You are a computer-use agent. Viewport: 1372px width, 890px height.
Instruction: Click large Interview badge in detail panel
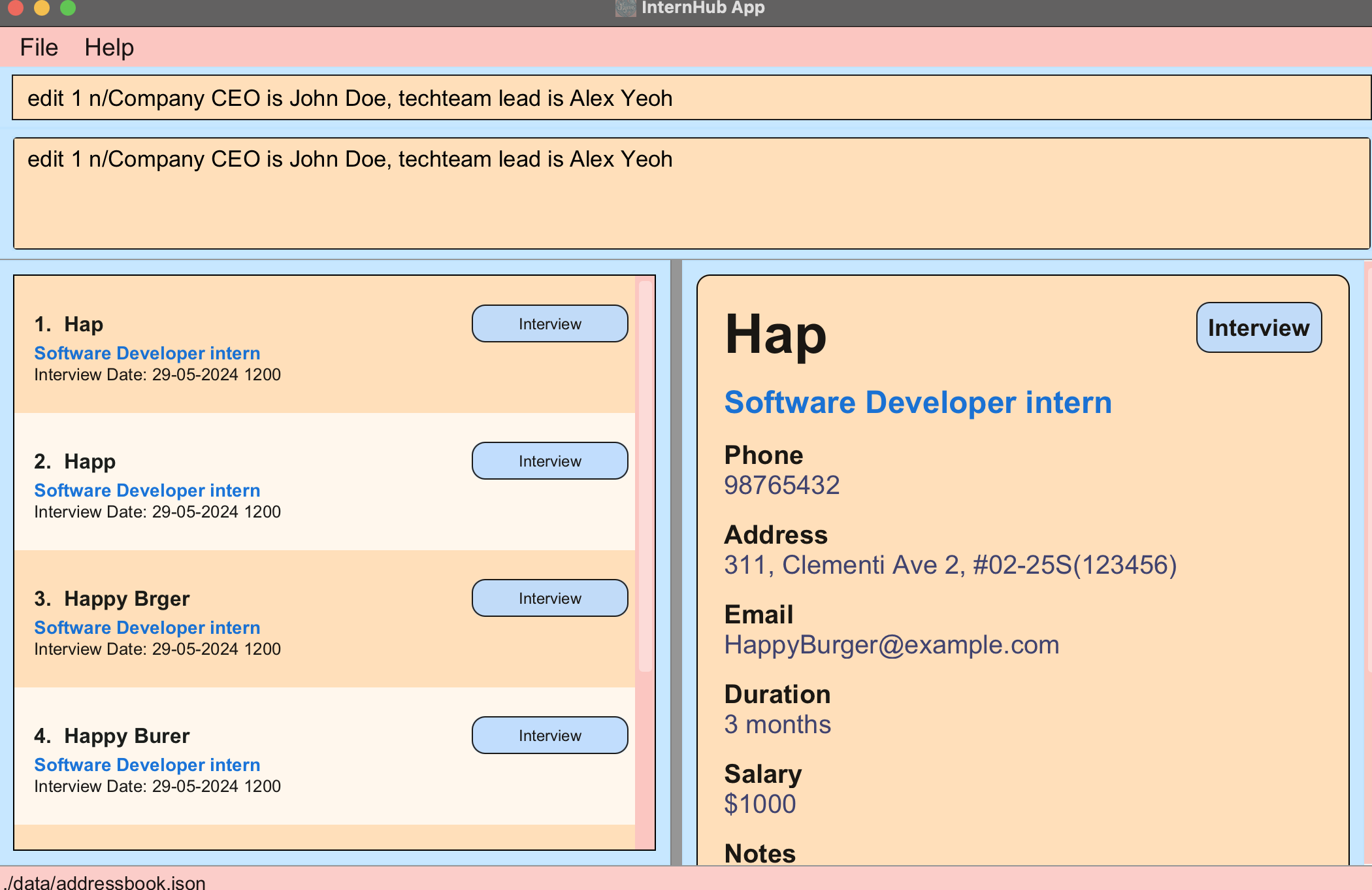coord(1258,328)
